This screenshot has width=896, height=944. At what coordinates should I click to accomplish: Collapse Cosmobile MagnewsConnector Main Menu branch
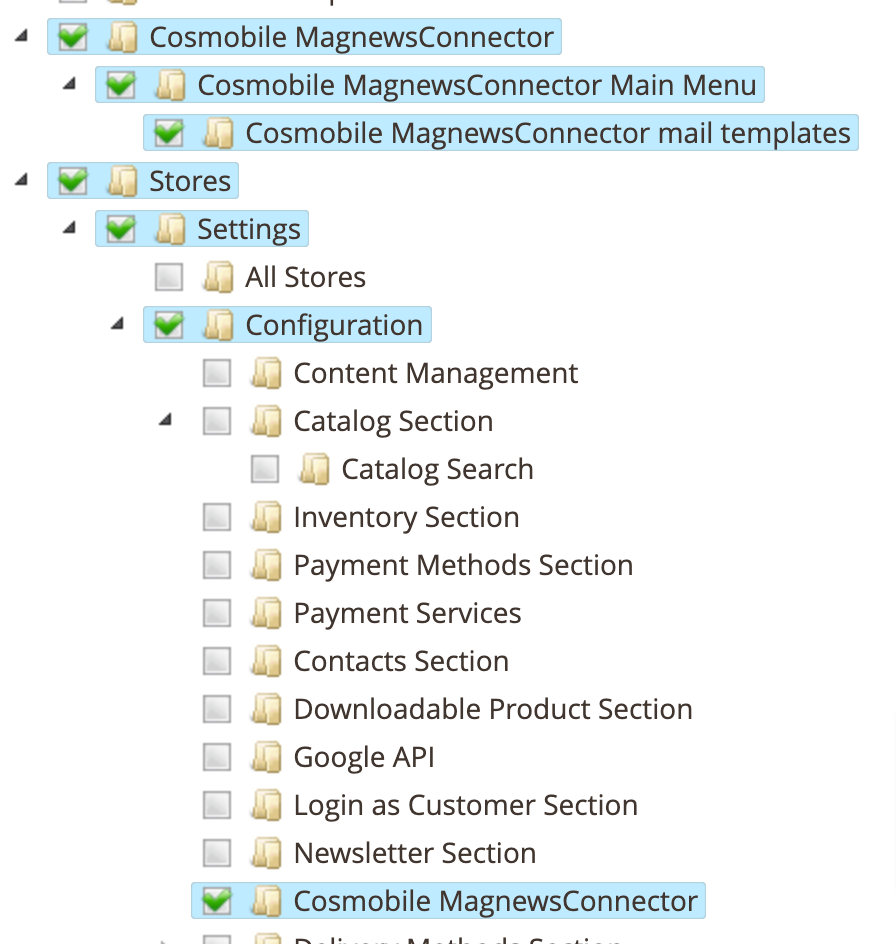pyautogui.click(x=69, y=85)
